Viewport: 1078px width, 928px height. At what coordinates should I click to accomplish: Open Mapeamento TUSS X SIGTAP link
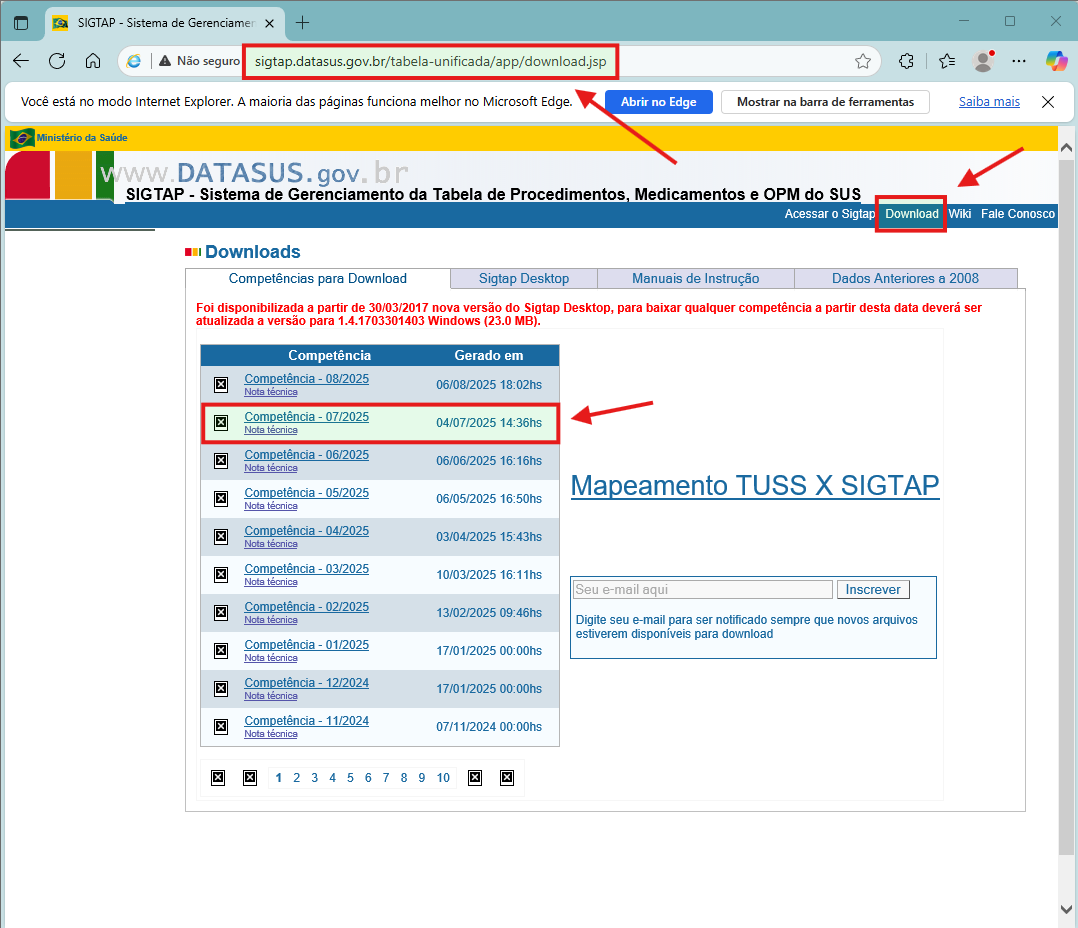pos(754,486)
